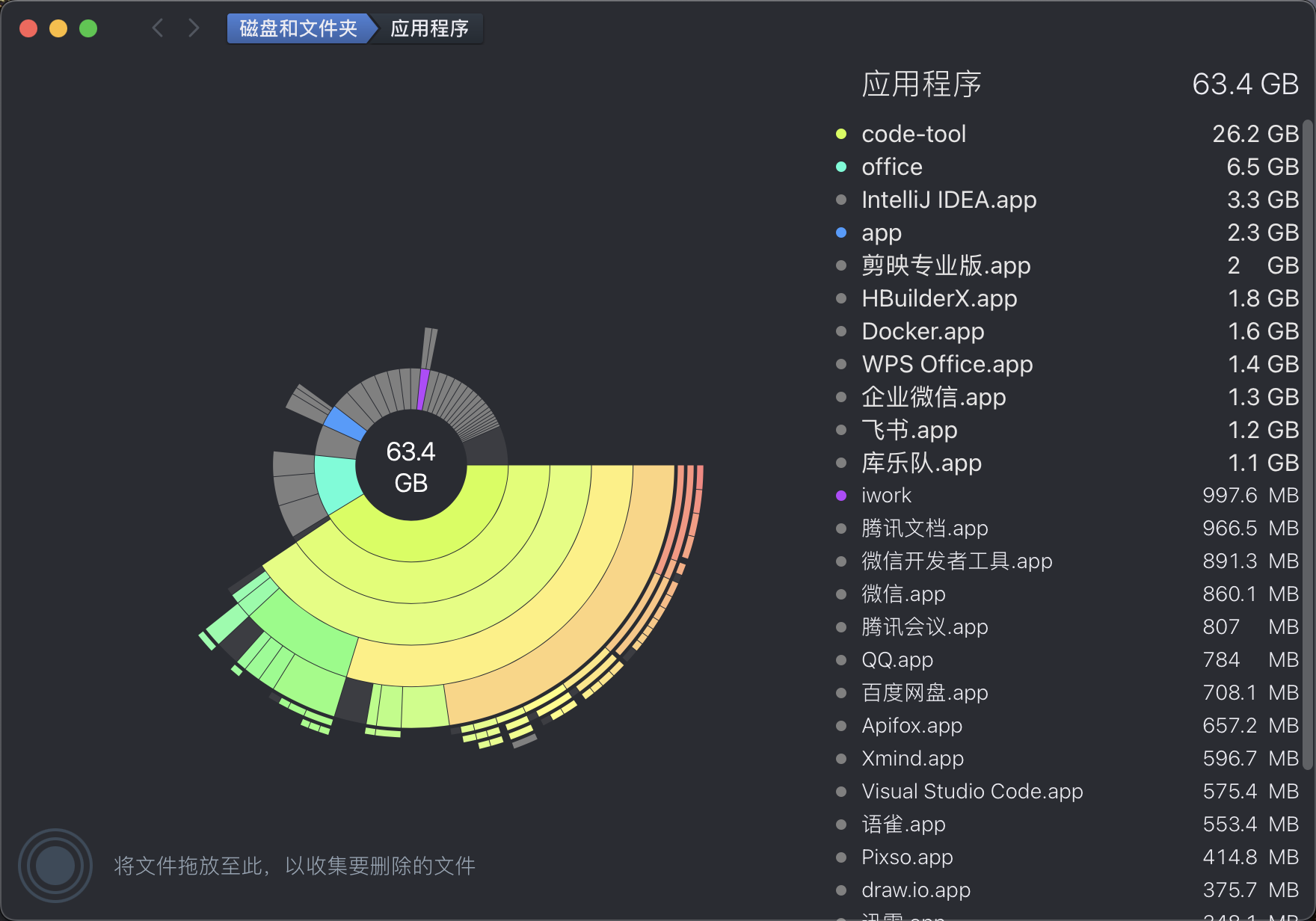Click the back navigation arrow
1316x921 pixels.
[x=158, y=28]
